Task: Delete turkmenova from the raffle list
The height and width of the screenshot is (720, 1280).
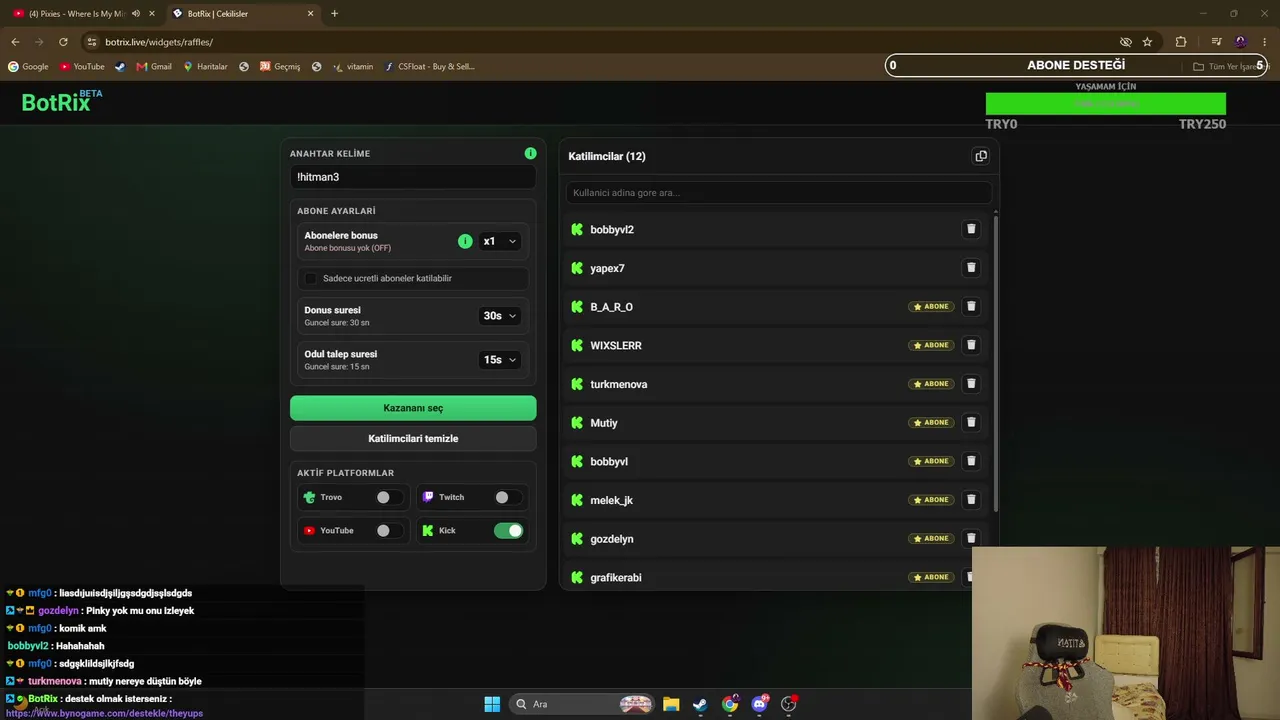Action: click(x=970, y=383)
